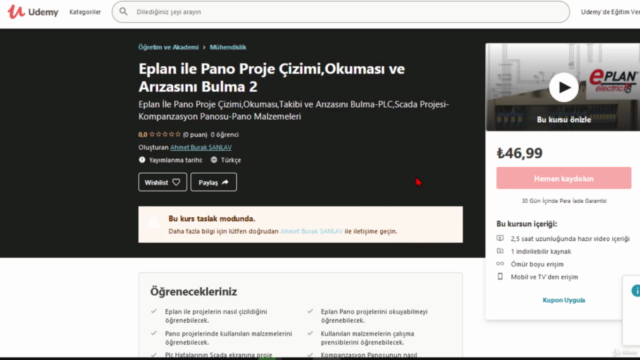Click the downloadable resource icon

point(500,251)
